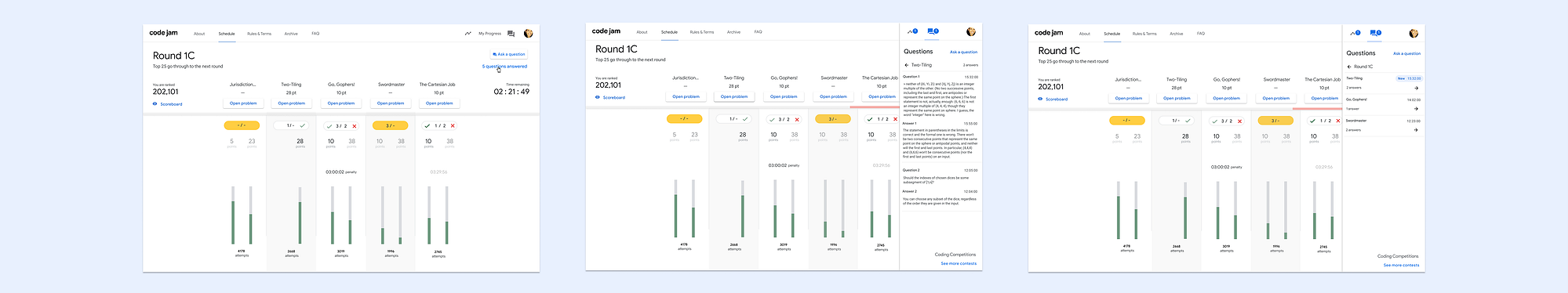Click See more contests in Two-Tiling panel screen

click(x=959, y=263)
